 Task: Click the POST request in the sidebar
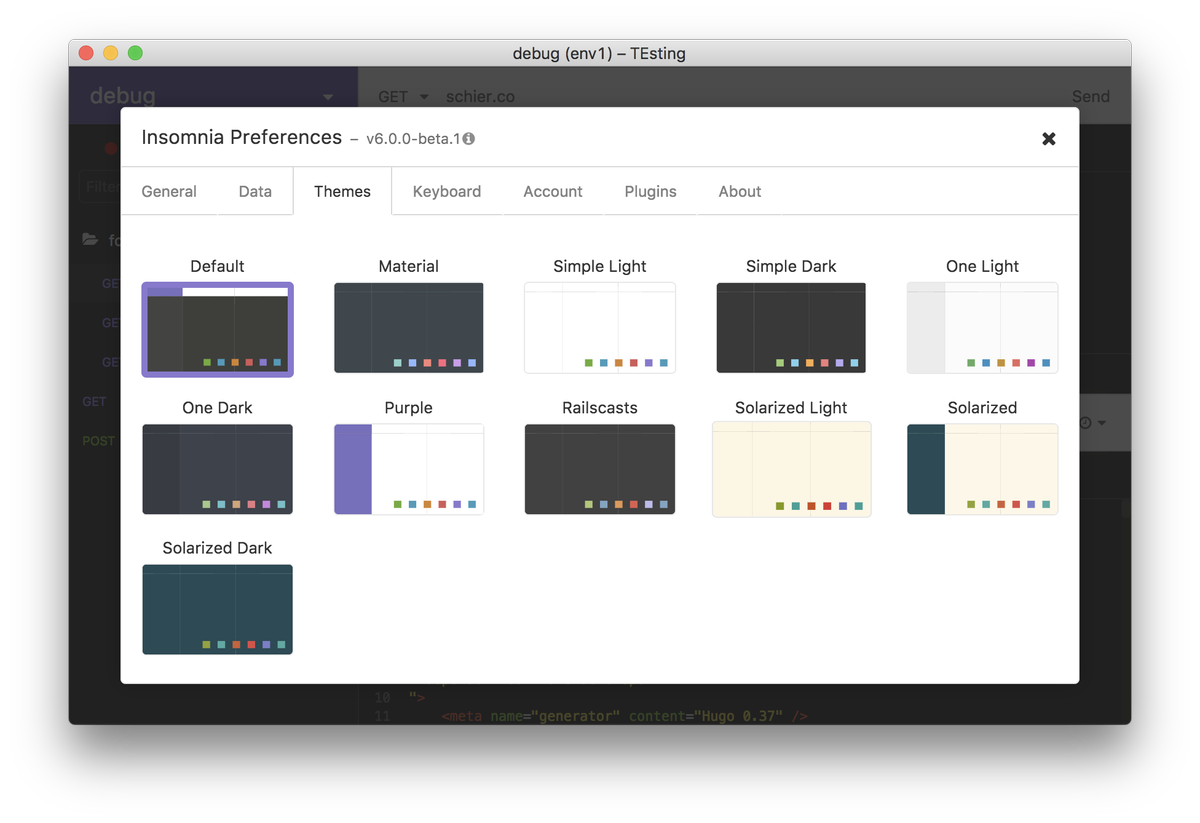[x=98, y=441]
